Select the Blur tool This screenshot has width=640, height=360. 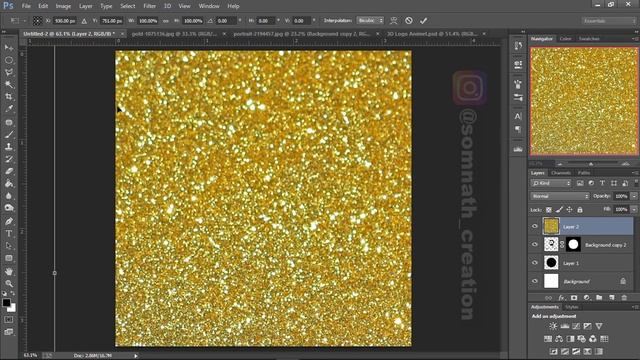click(9, 196)
